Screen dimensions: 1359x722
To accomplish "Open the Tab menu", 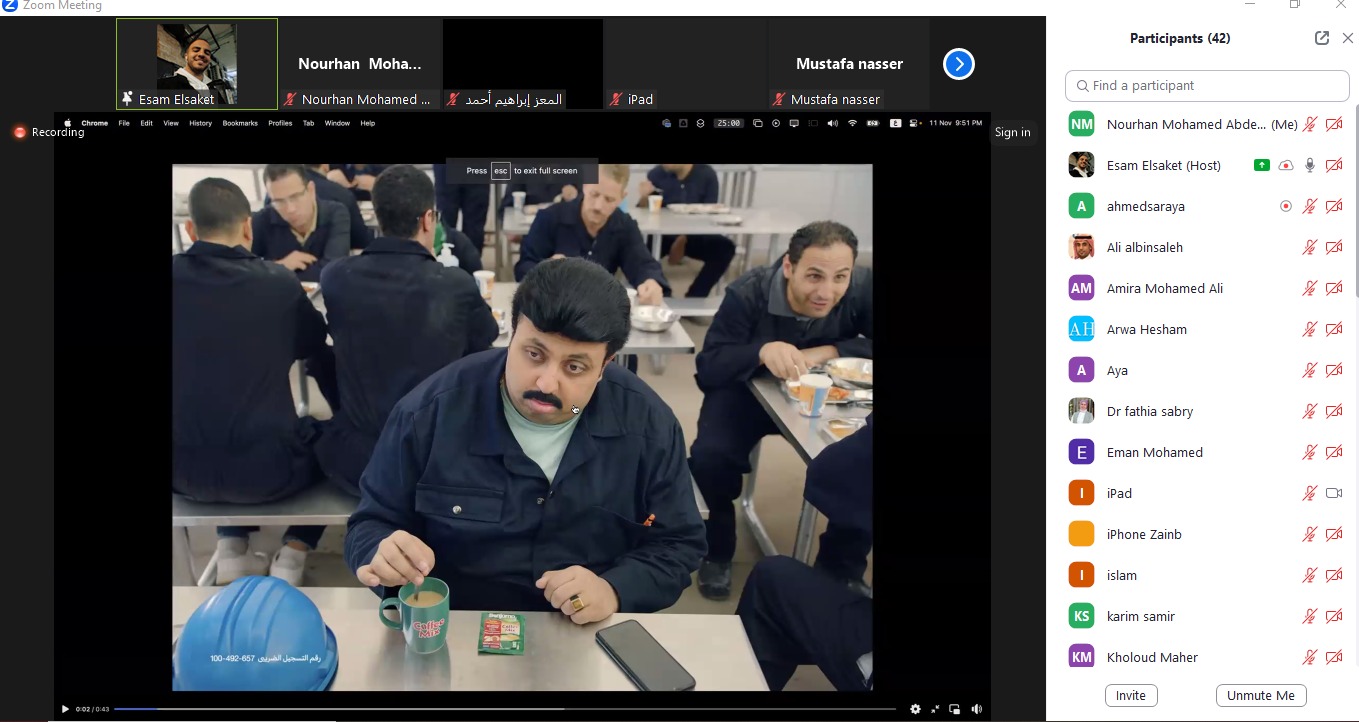I will click(x=308, y=123).
